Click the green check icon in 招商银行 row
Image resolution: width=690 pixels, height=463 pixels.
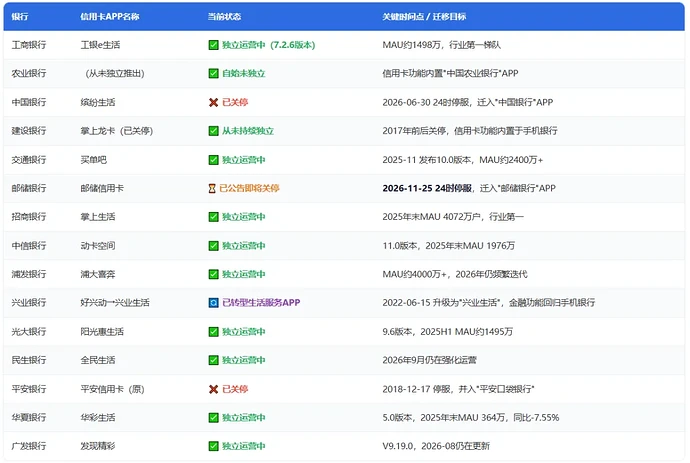(x=213, y=217)
